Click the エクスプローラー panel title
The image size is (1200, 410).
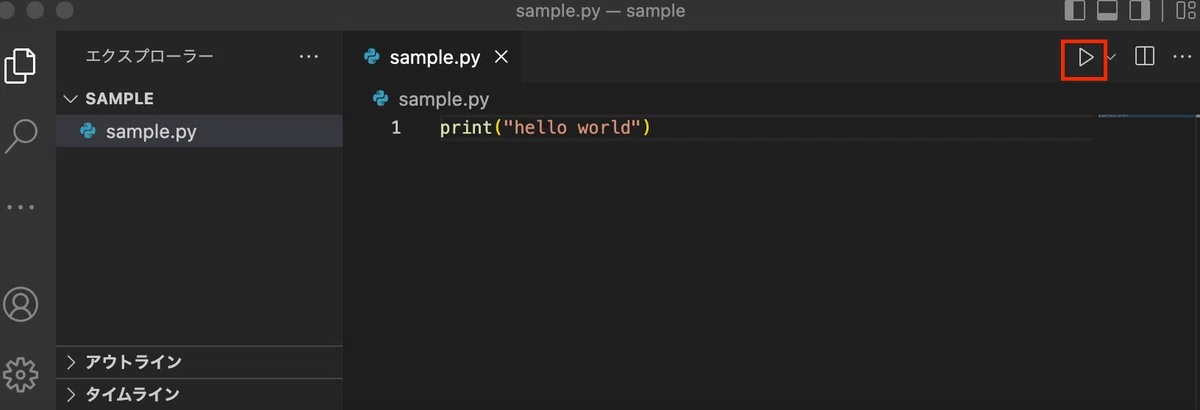coord(150,57)
